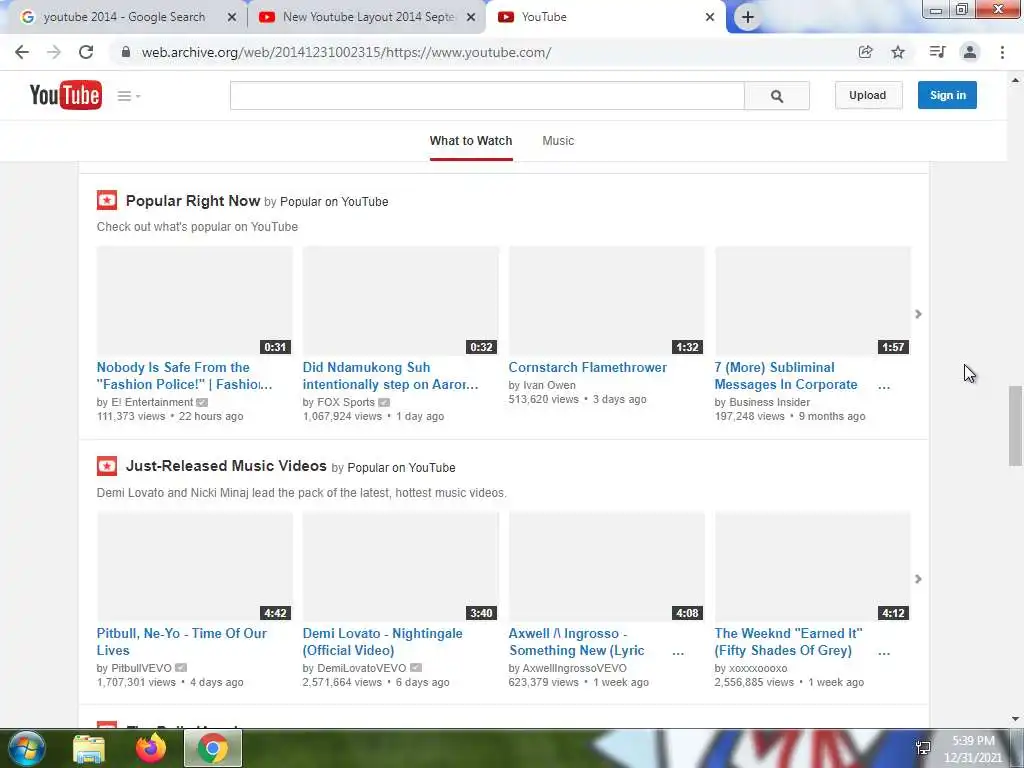Screen dimensions: 1024x768
Task: Open Demi Lovato - Nightingale video link
Action: click(x=383, y=642)
